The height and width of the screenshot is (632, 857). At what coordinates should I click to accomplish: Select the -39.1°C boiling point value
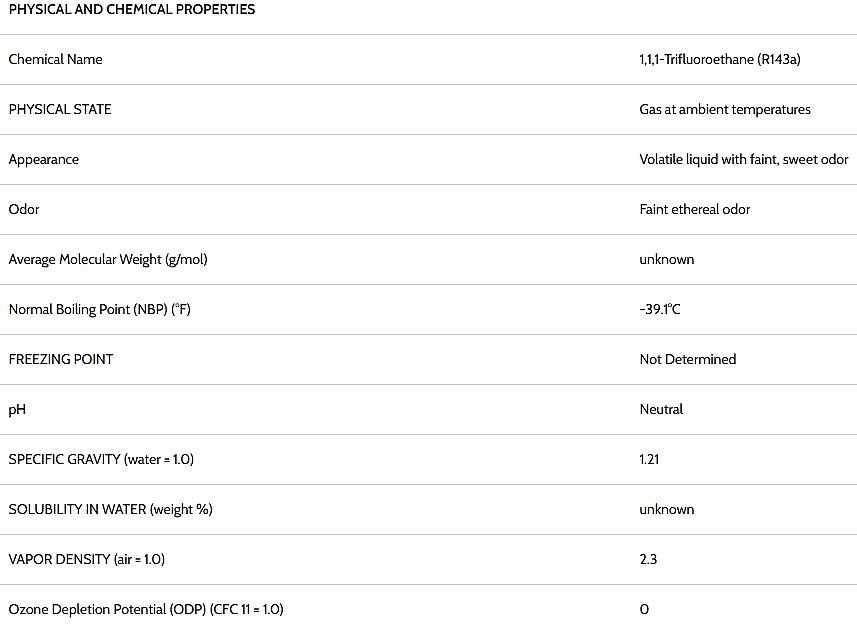click(x=660, y=309)
